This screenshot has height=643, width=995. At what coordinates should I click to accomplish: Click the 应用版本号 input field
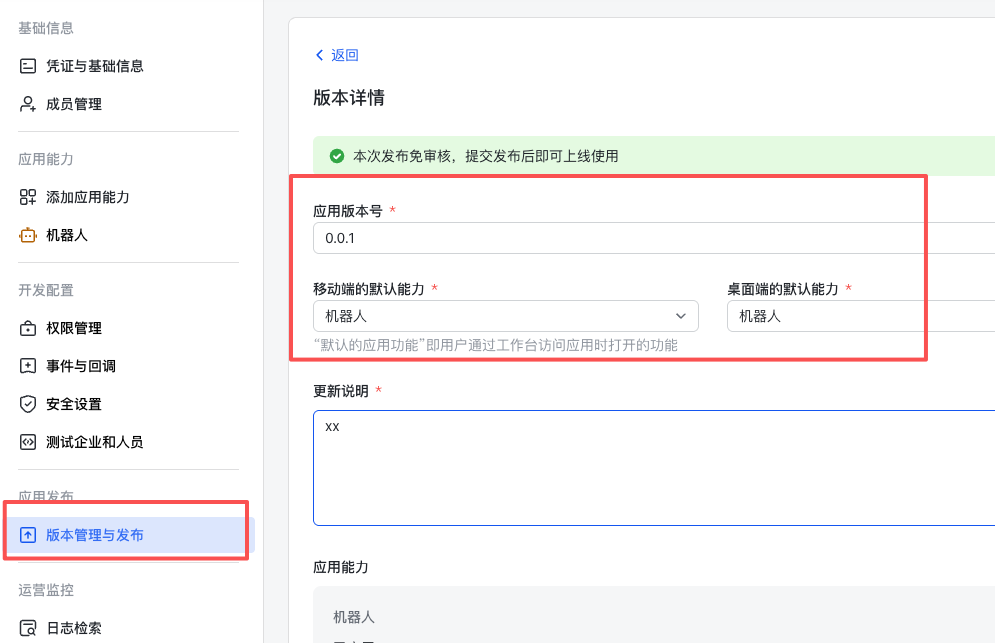click(x=650, y=238)
